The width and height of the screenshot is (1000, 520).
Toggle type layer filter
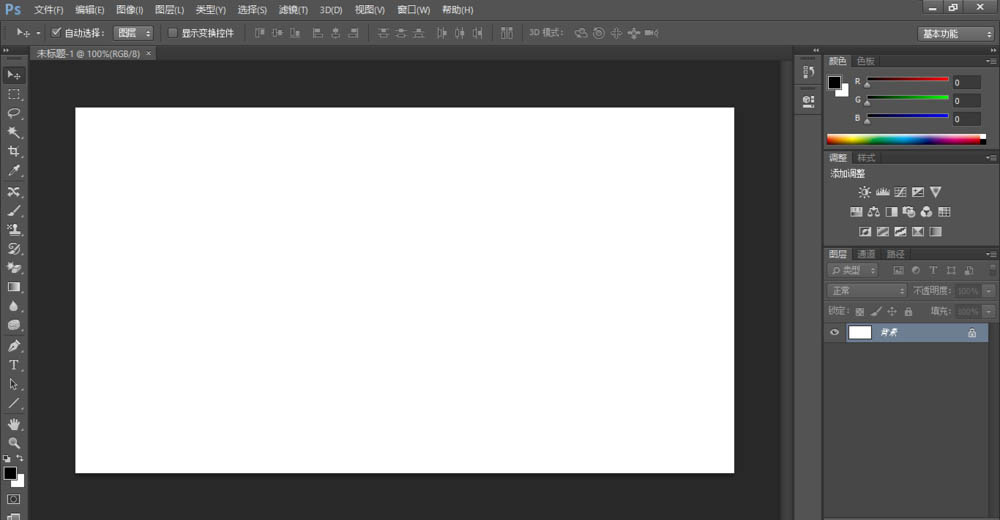[x=933, y=271]
